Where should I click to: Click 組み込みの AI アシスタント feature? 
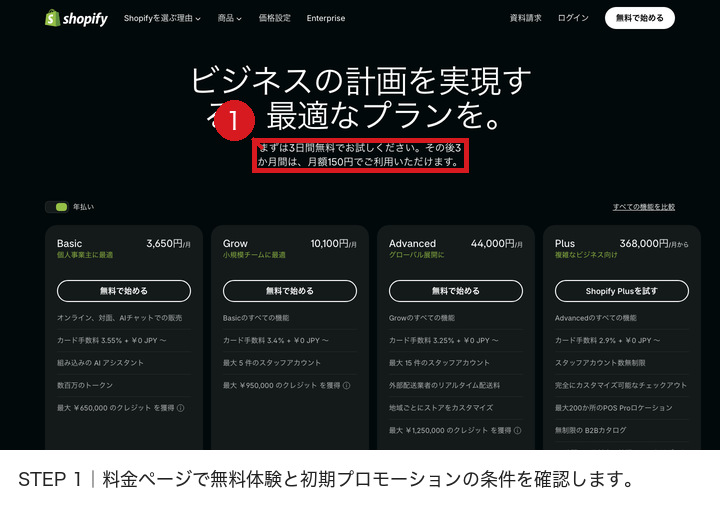[100, 363]
